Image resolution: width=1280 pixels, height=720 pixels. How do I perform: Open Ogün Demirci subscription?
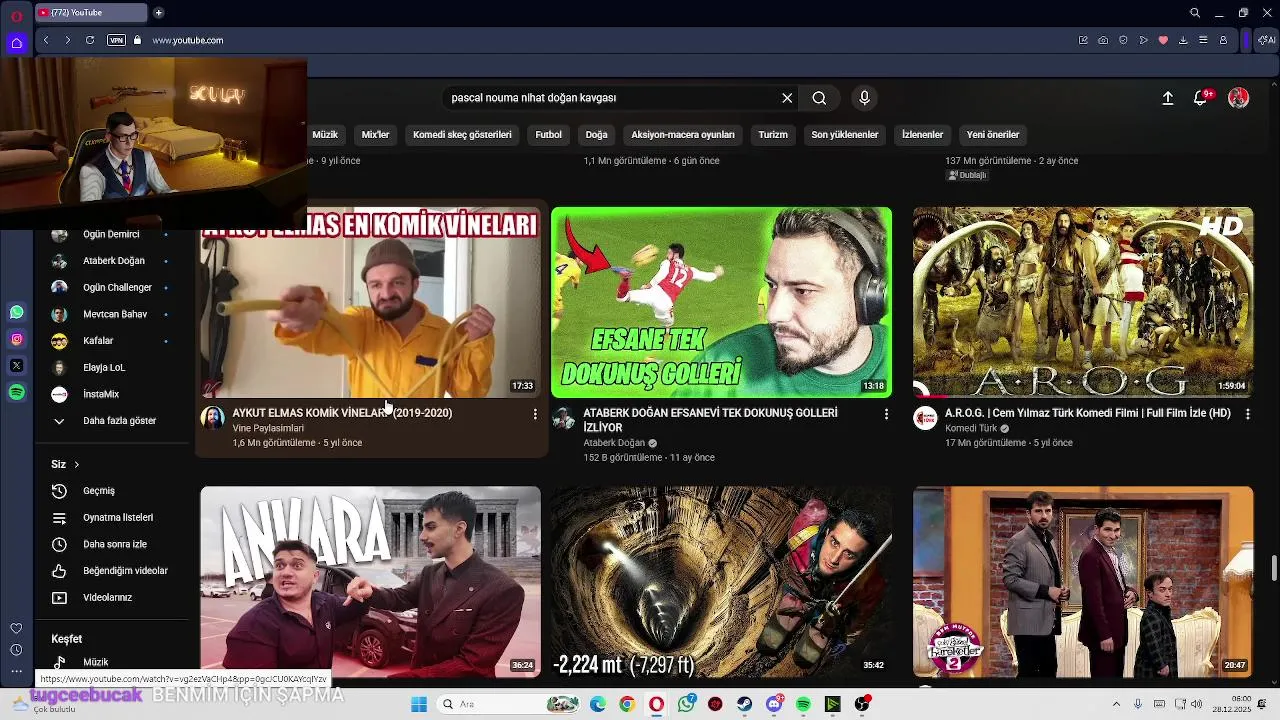pos(112,234)
